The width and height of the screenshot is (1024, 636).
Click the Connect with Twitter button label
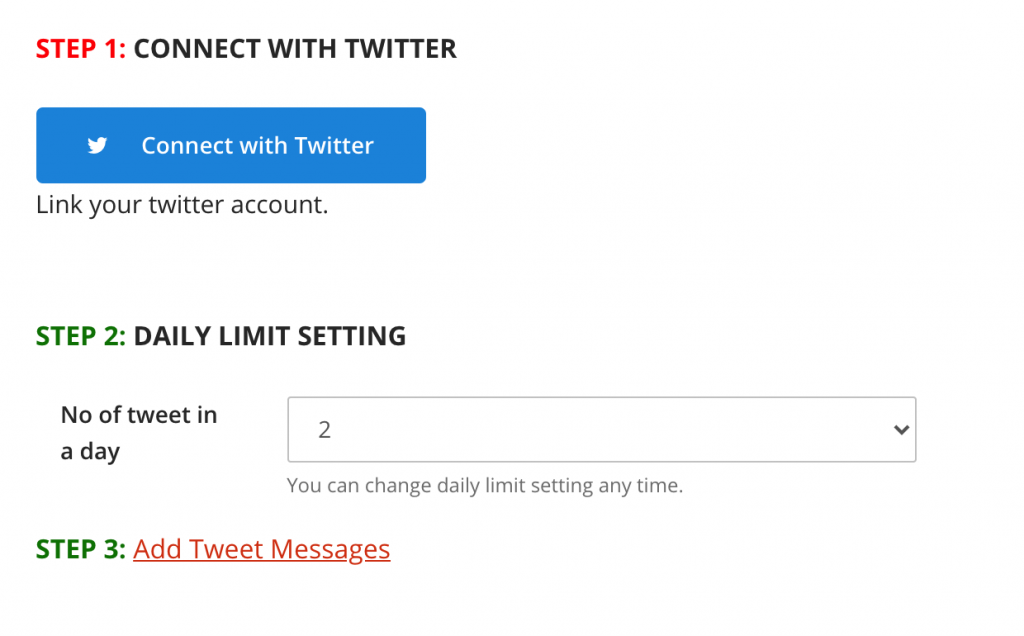coord(257,146)
